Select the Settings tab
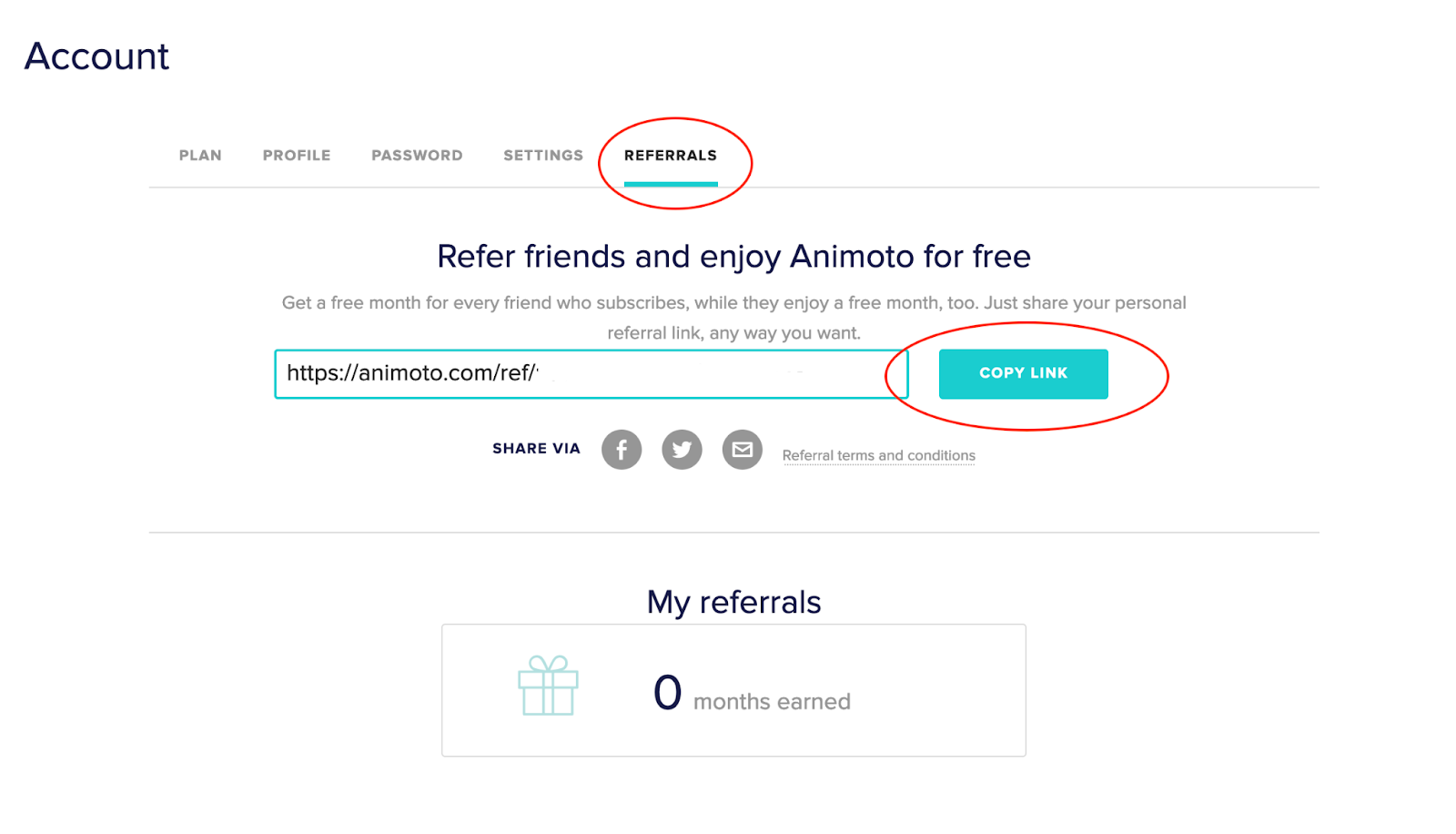Screen dimensions: 1456x834 click(x=543, y=156)
